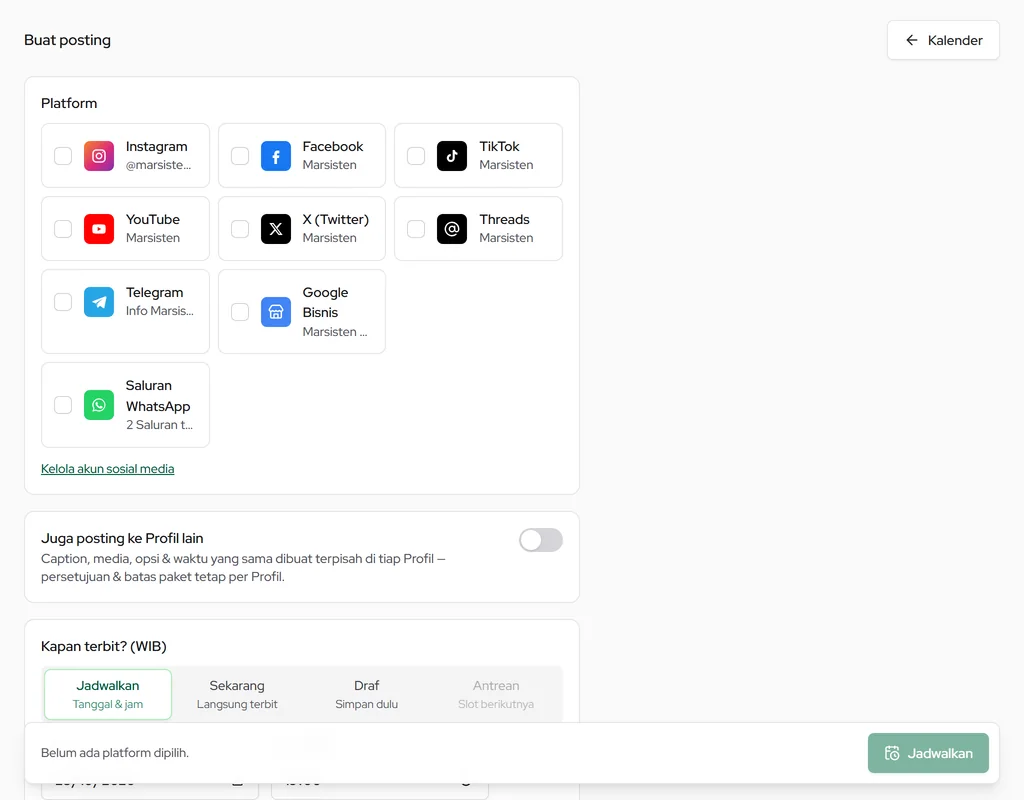Click the YouTube logo icon

click(x=99, y=229)
